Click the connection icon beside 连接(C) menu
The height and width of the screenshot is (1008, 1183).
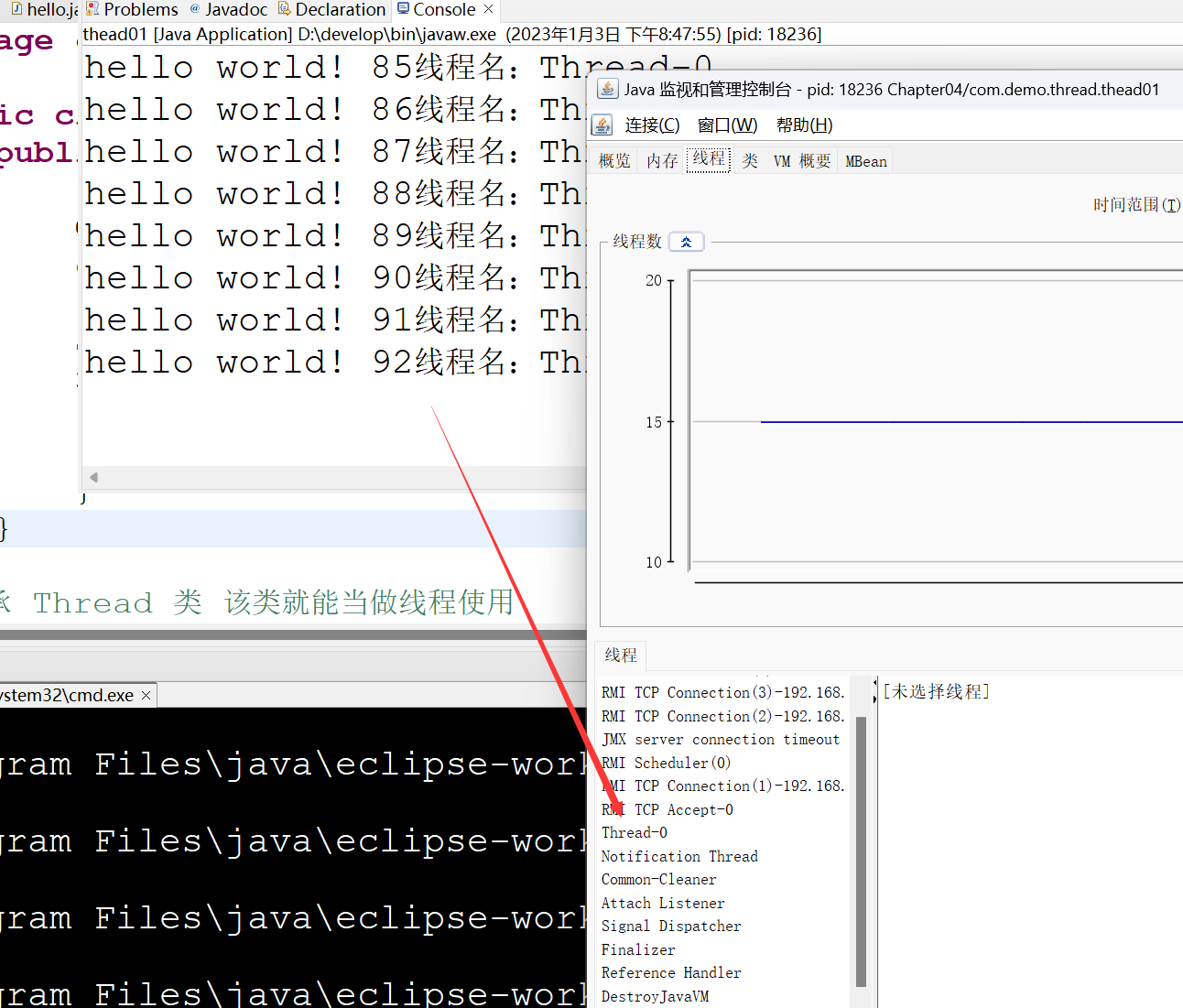point(602,125)
